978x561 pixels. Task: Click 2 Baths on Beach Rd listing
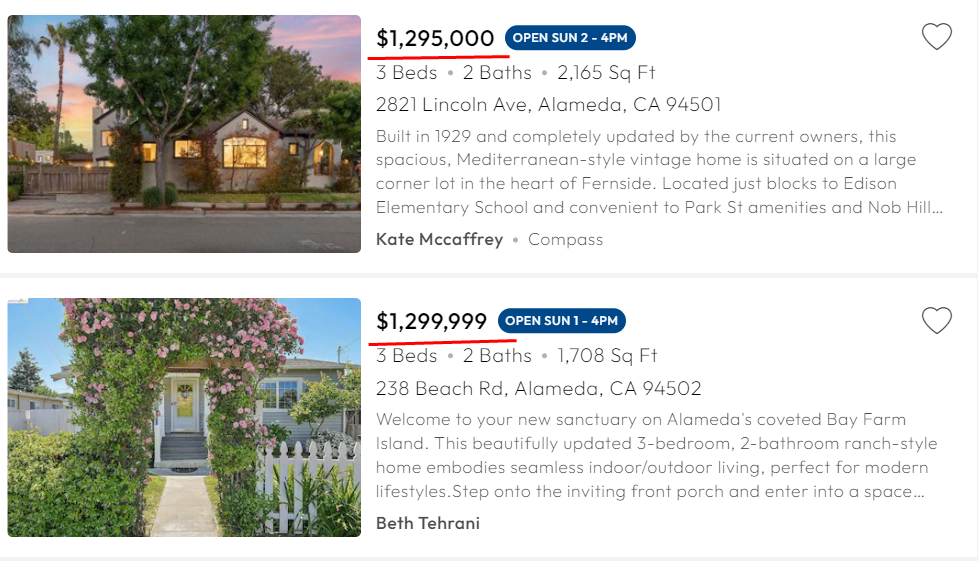coord(497,356)
